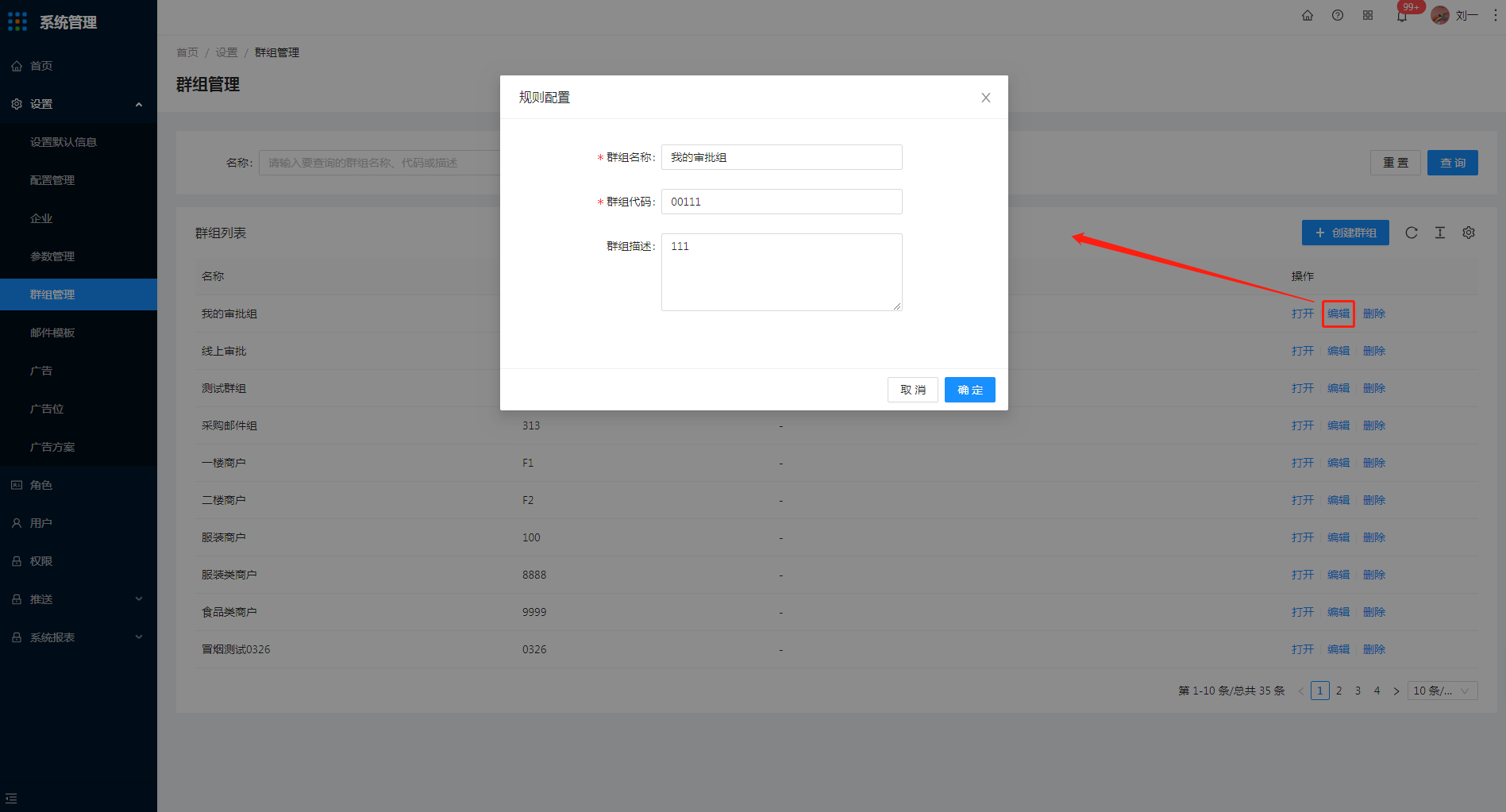Select 广告 in sidebar

pos(79,371)
